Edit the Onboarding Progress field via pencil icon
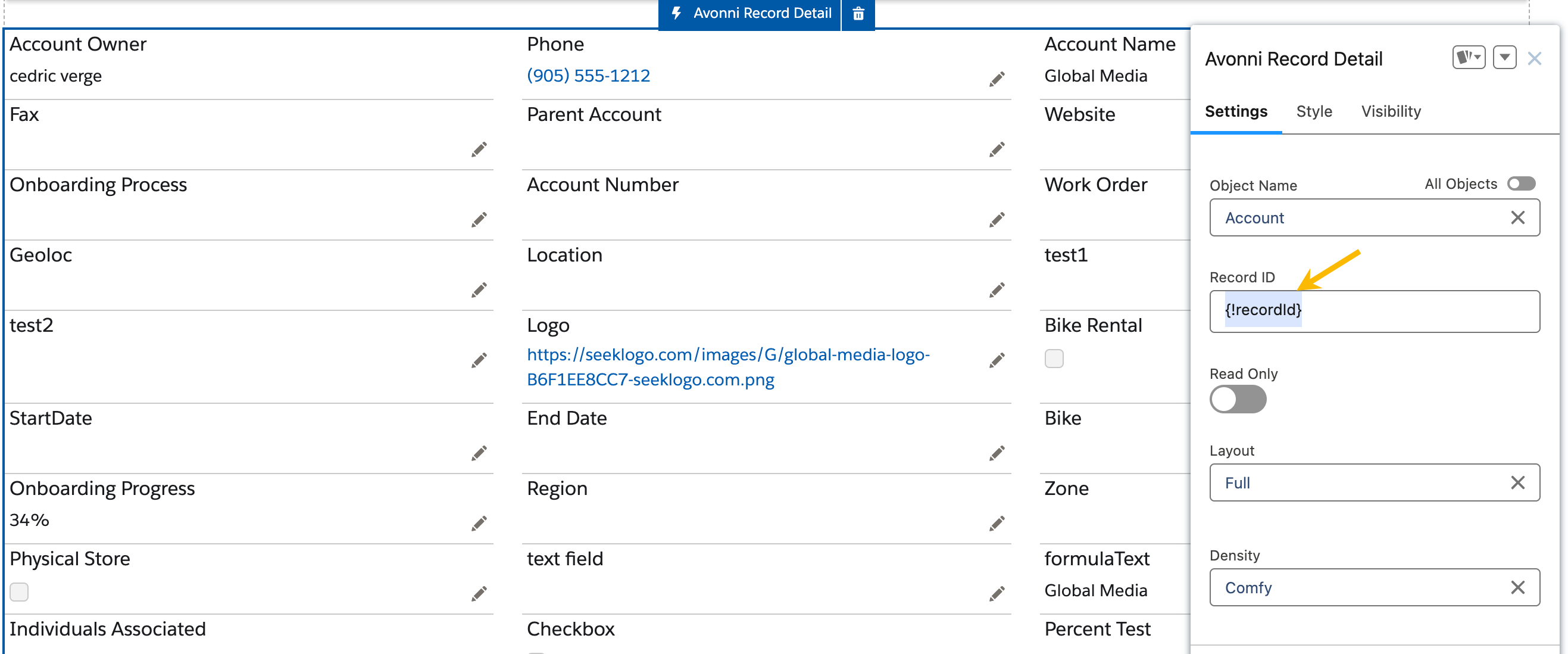1568x654 pixels. click(479, 524)
